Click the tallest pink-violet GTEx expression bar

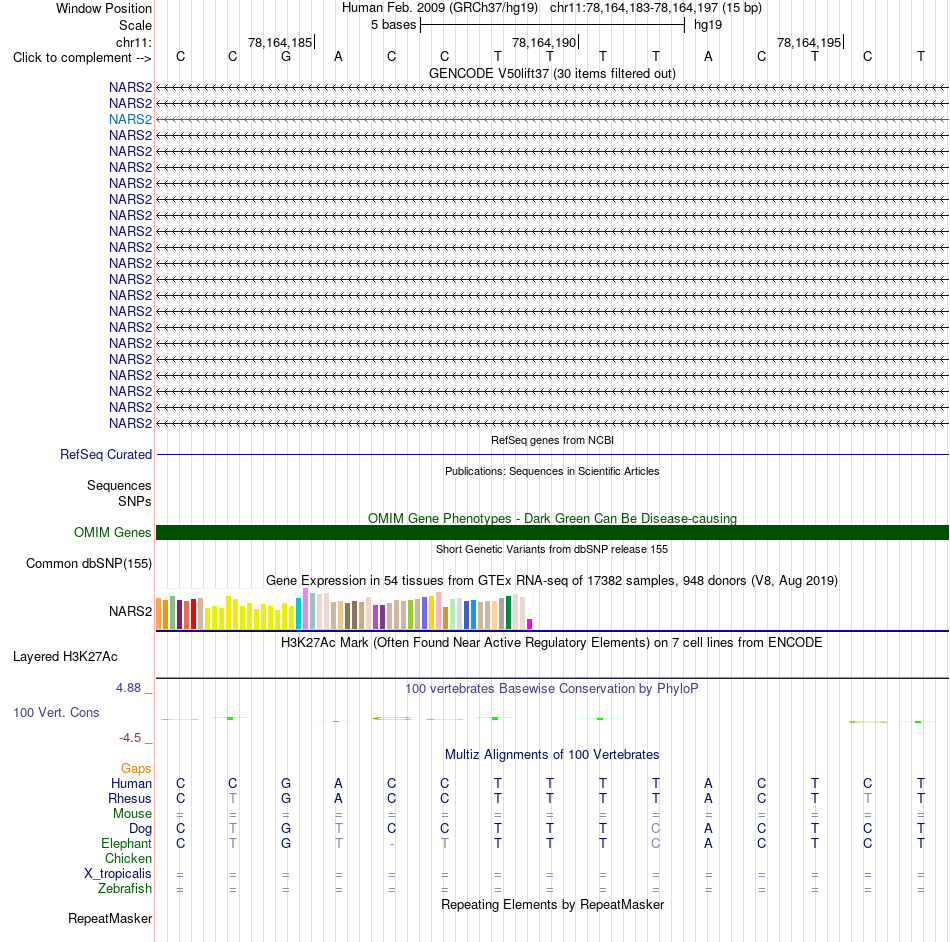pyautogui.click(x=305, y=609)
